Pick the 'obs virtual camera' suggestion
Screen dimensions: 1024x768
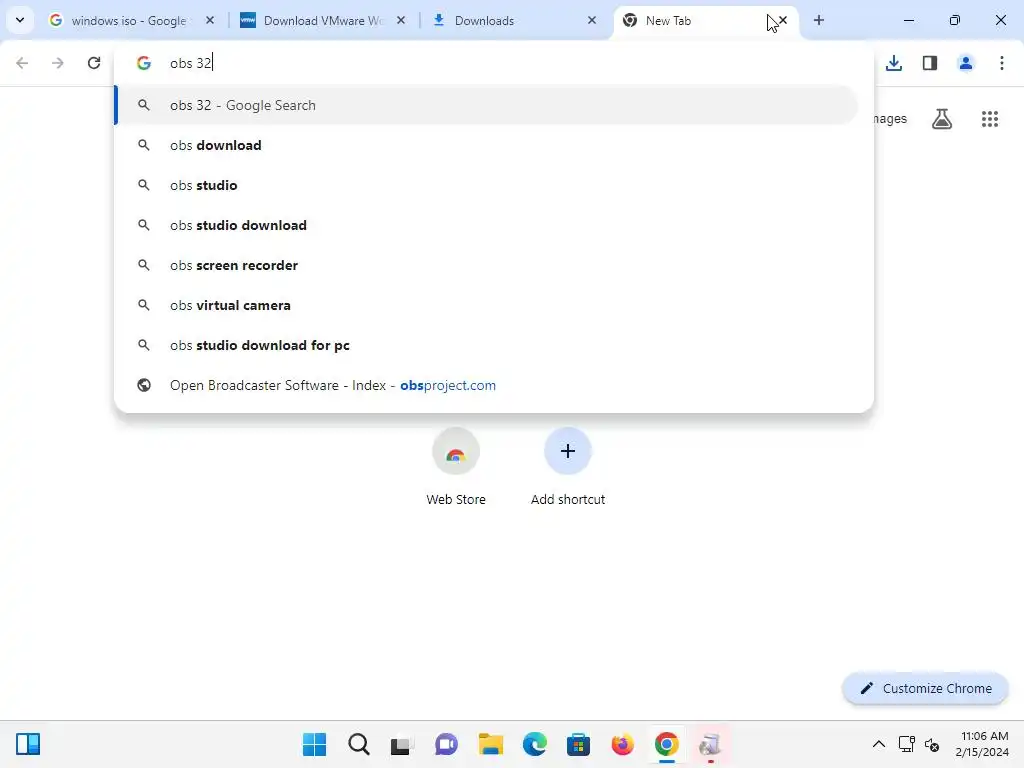pos(487,305)
